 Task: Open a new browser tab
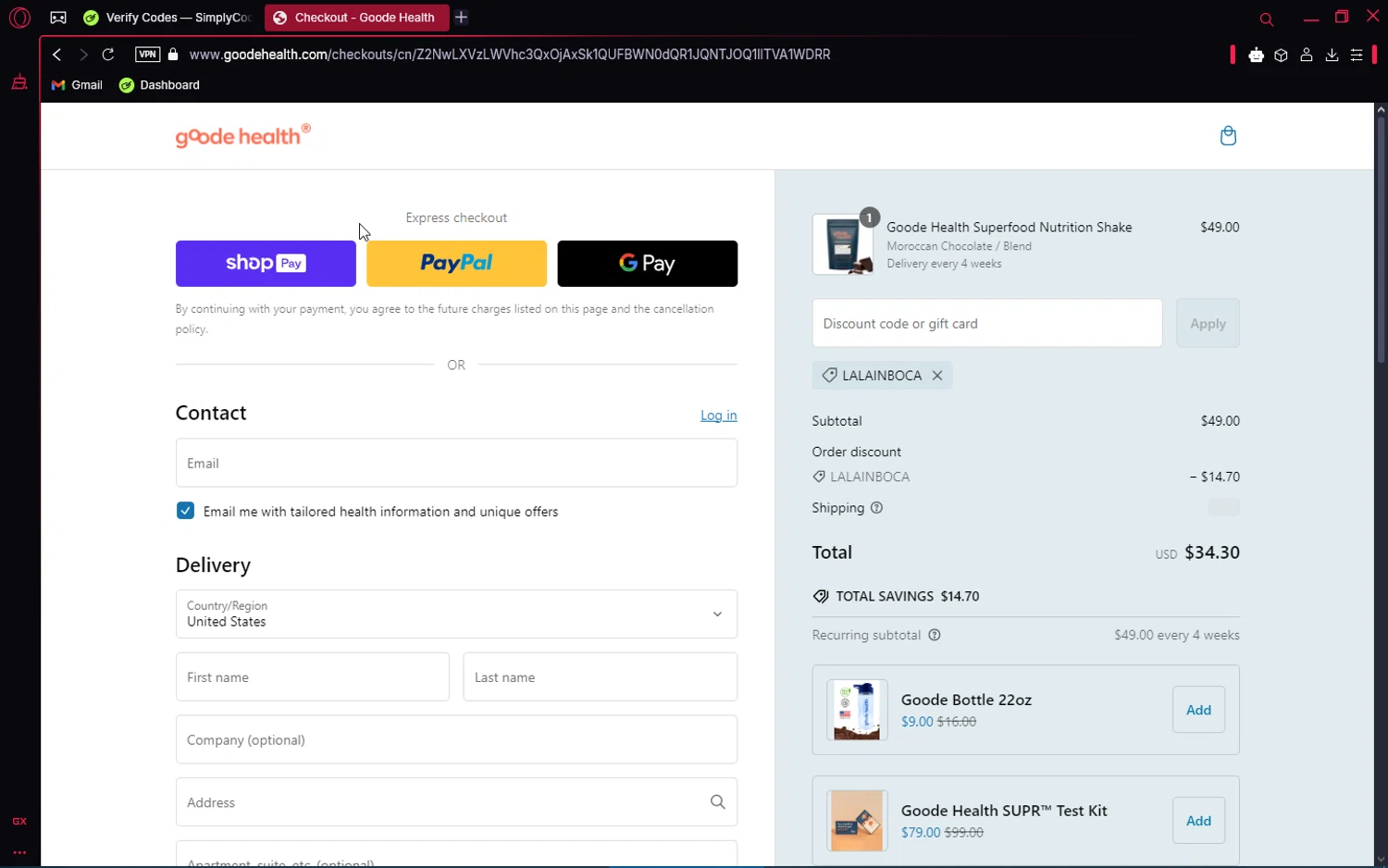coord(462,18)
